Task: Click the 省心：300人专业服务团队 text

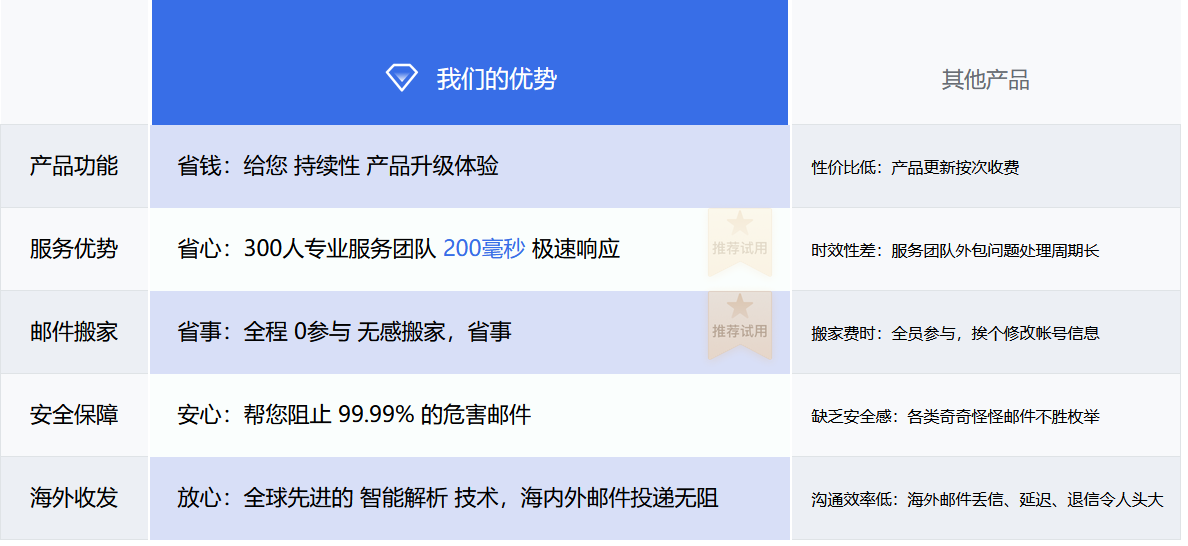Action: click(306, 248)
